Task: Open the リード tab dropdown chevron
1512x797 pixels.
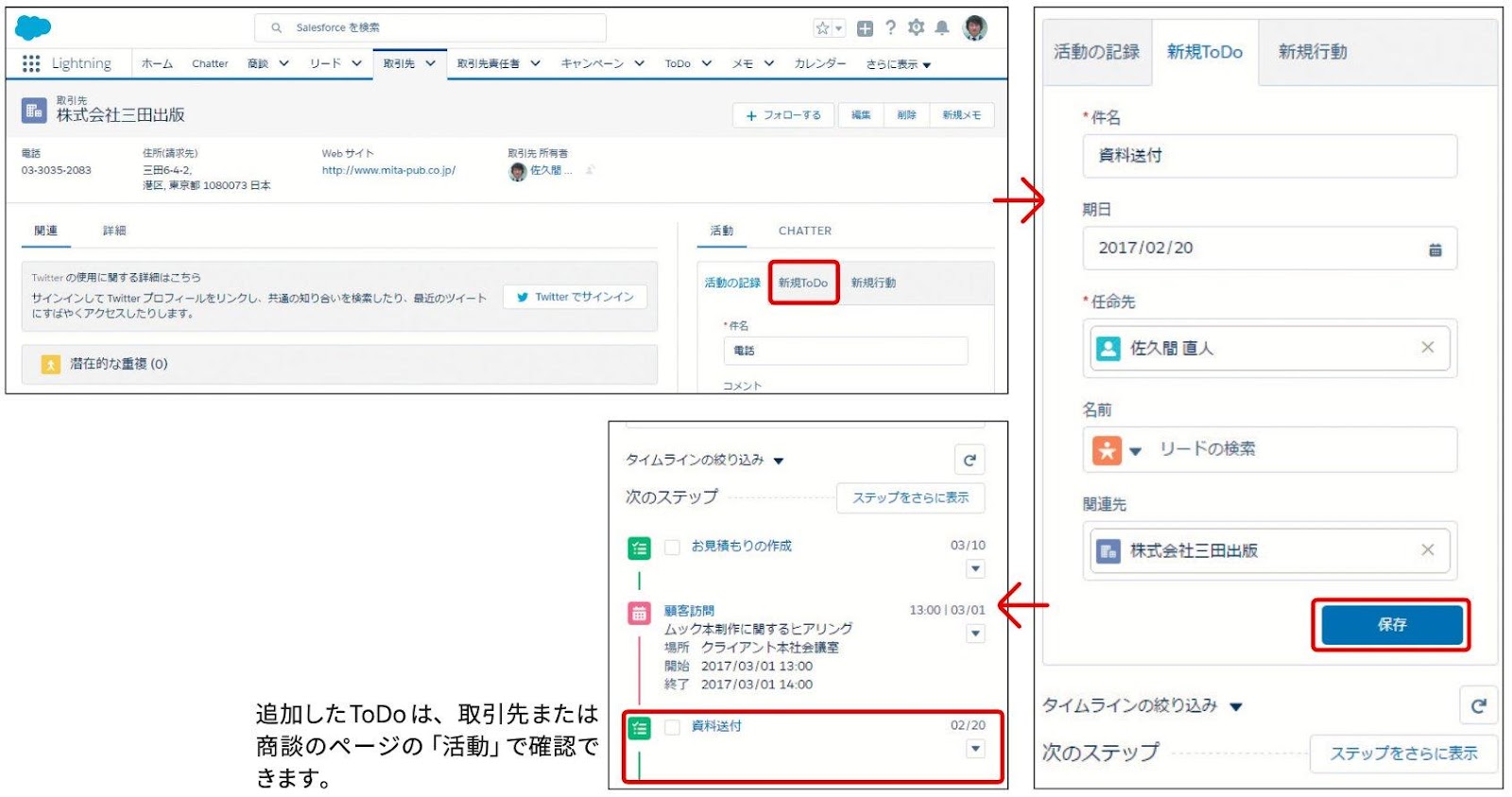Action: [x=357, y=63]
